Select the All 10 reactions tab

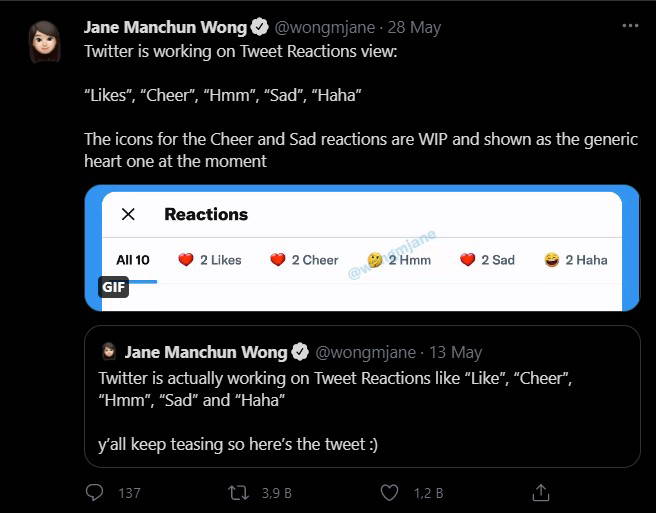click(133, 260)
